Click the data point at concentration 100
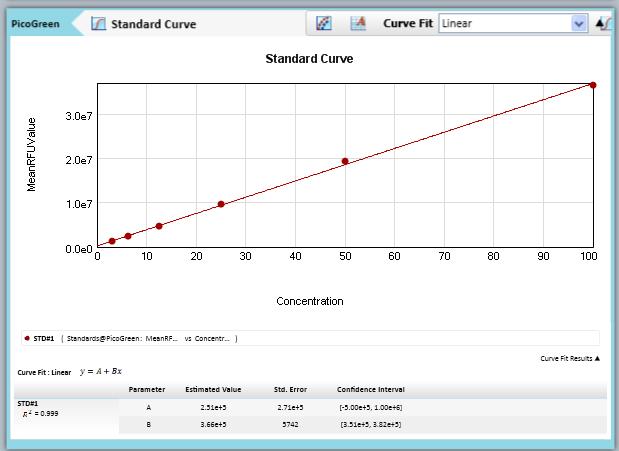The width and height of the screenshot is (619, 451). [x=593, y=85]
